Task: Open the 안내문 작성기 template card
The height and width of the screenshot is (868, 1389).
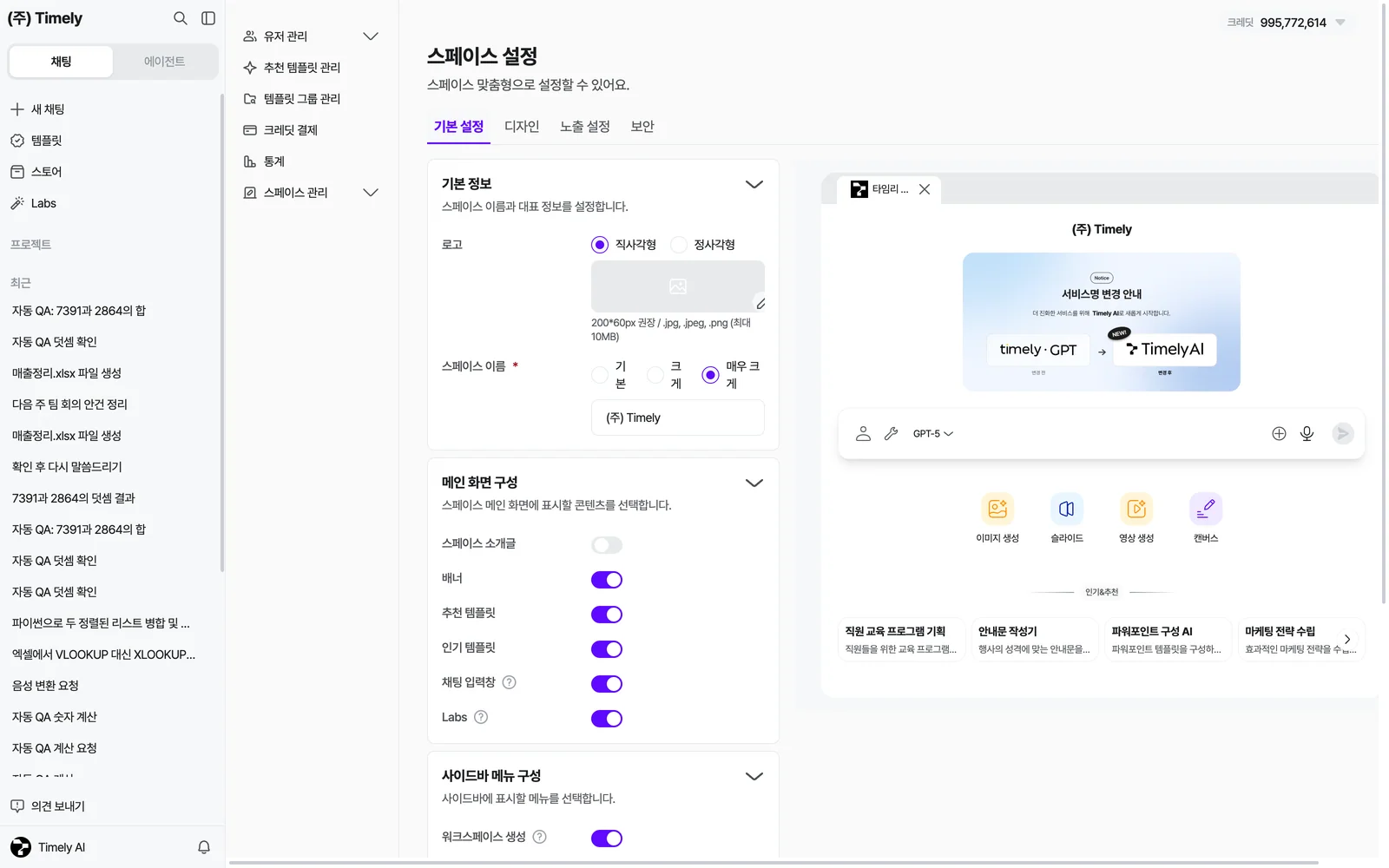Action: (1035, 640)
